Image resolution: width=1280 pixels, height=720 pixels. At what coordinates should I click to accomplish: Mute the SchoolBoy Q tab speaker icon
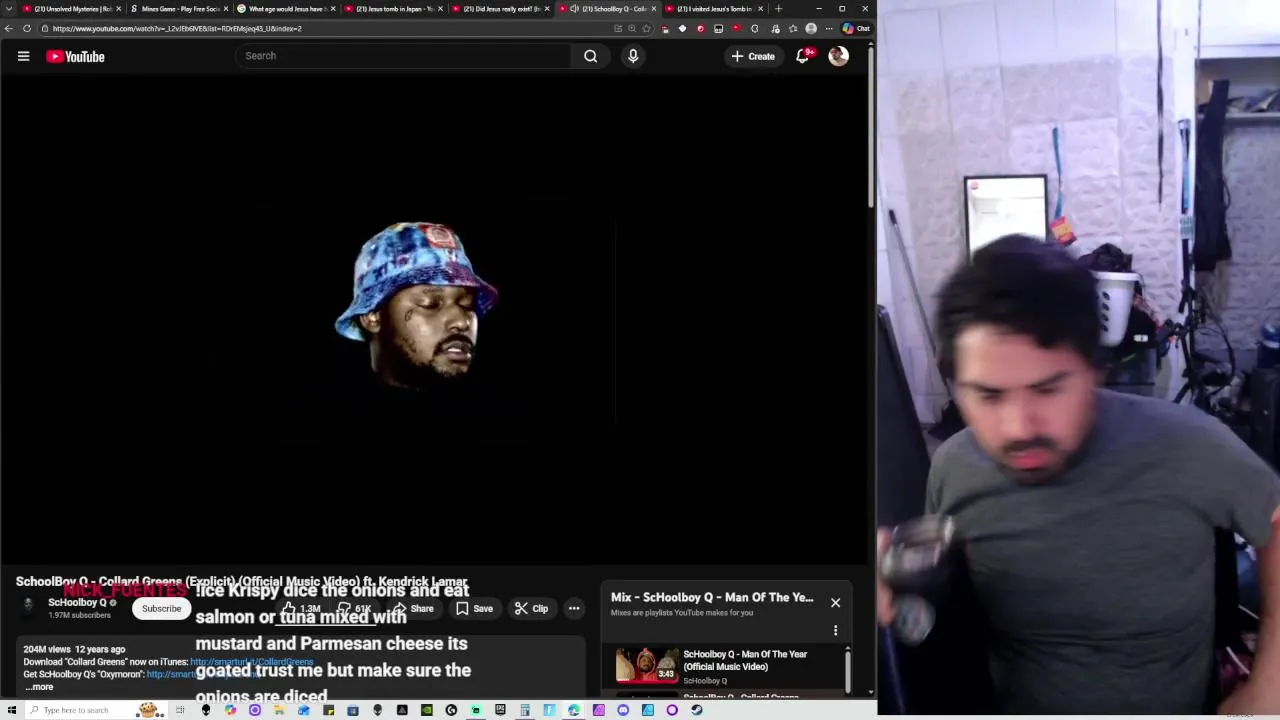tap(574, 9)
